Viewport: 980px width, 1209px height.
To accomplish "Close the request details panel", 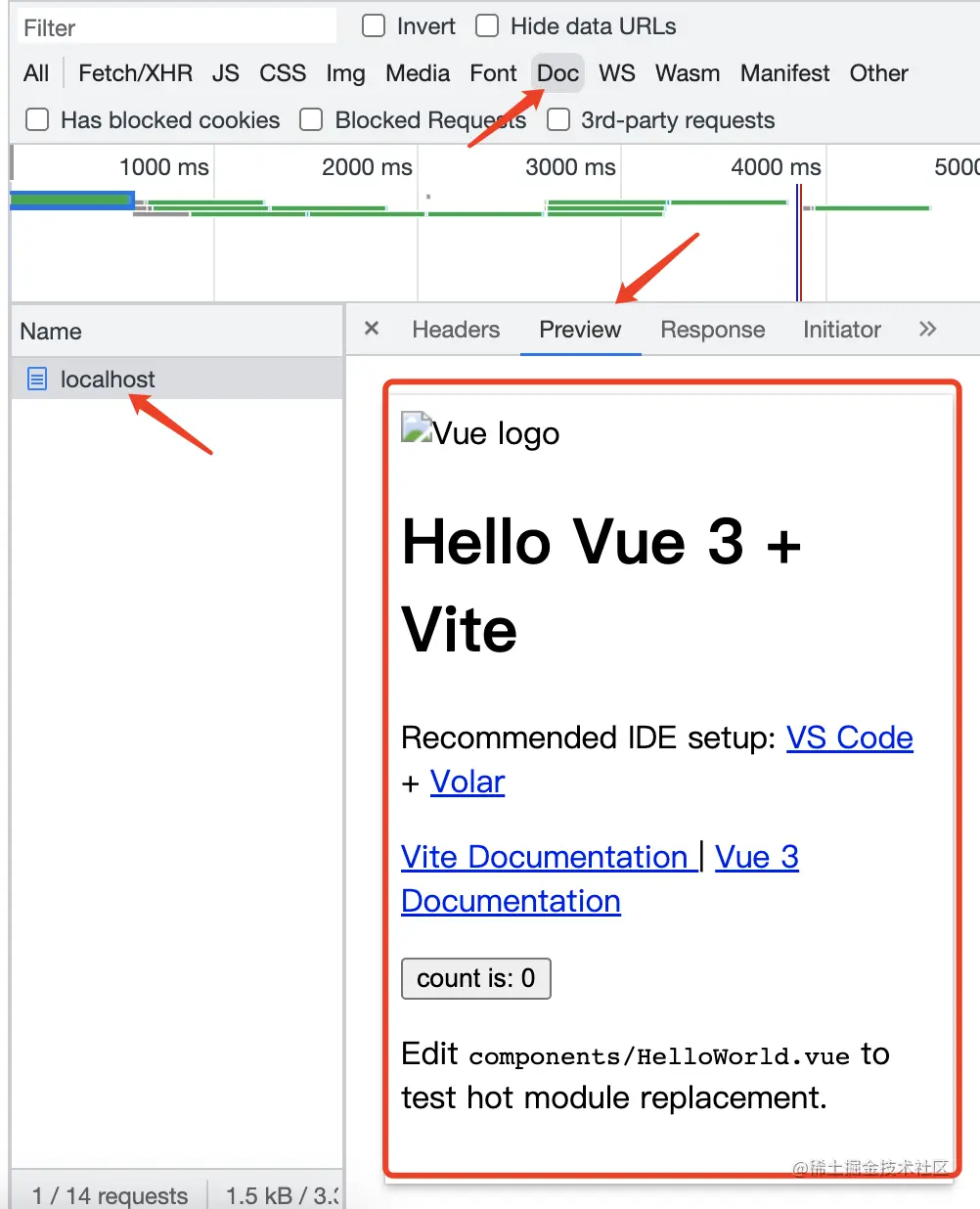I will point(372,329).
